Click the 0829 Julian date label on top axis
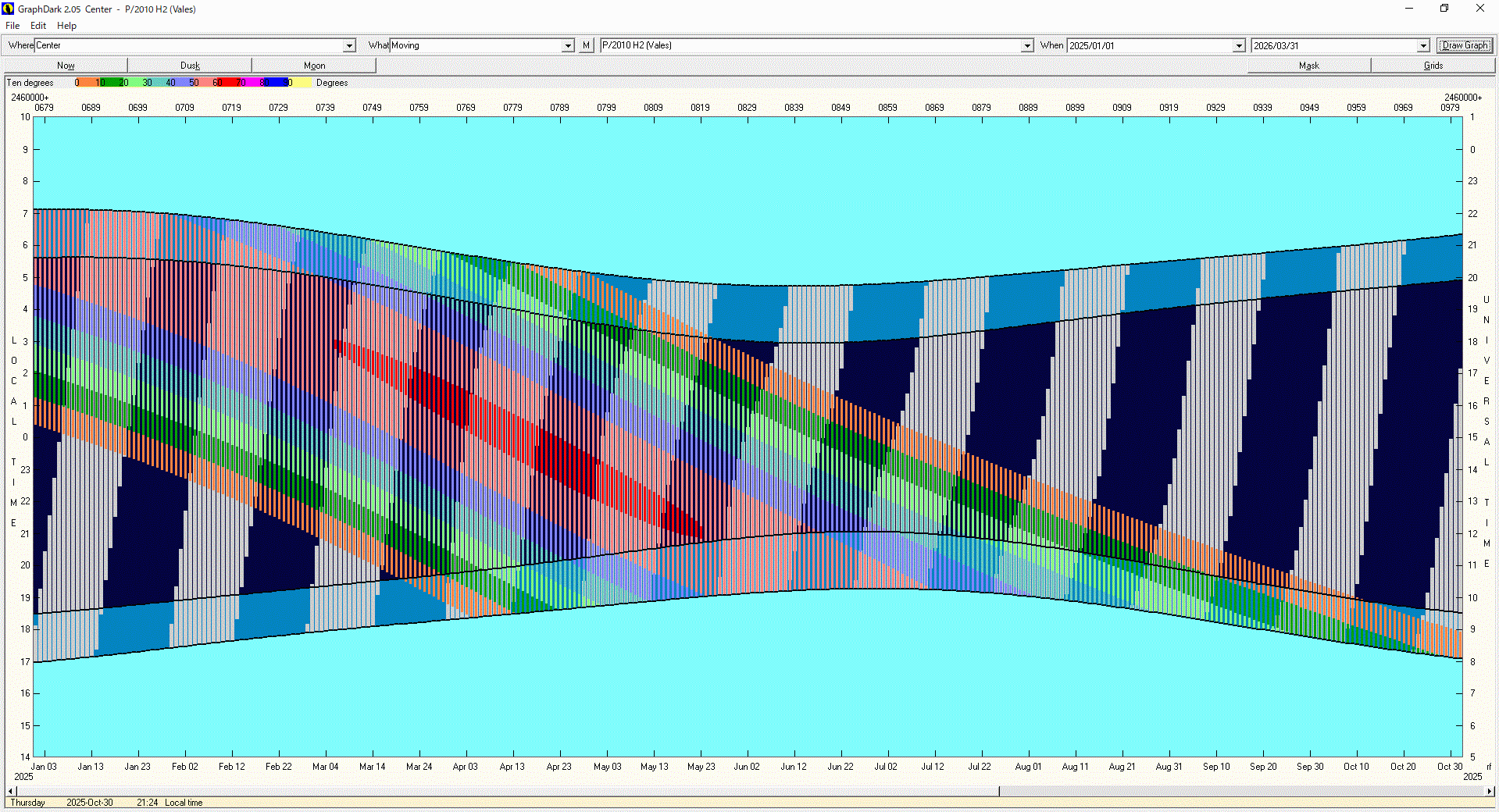This screenshot has height=812, width=1499. (747, 108)
